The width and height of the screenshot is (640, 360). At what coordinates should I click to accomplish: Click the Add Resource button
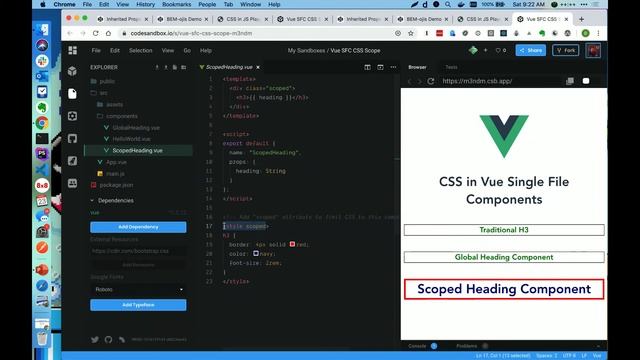138,265
